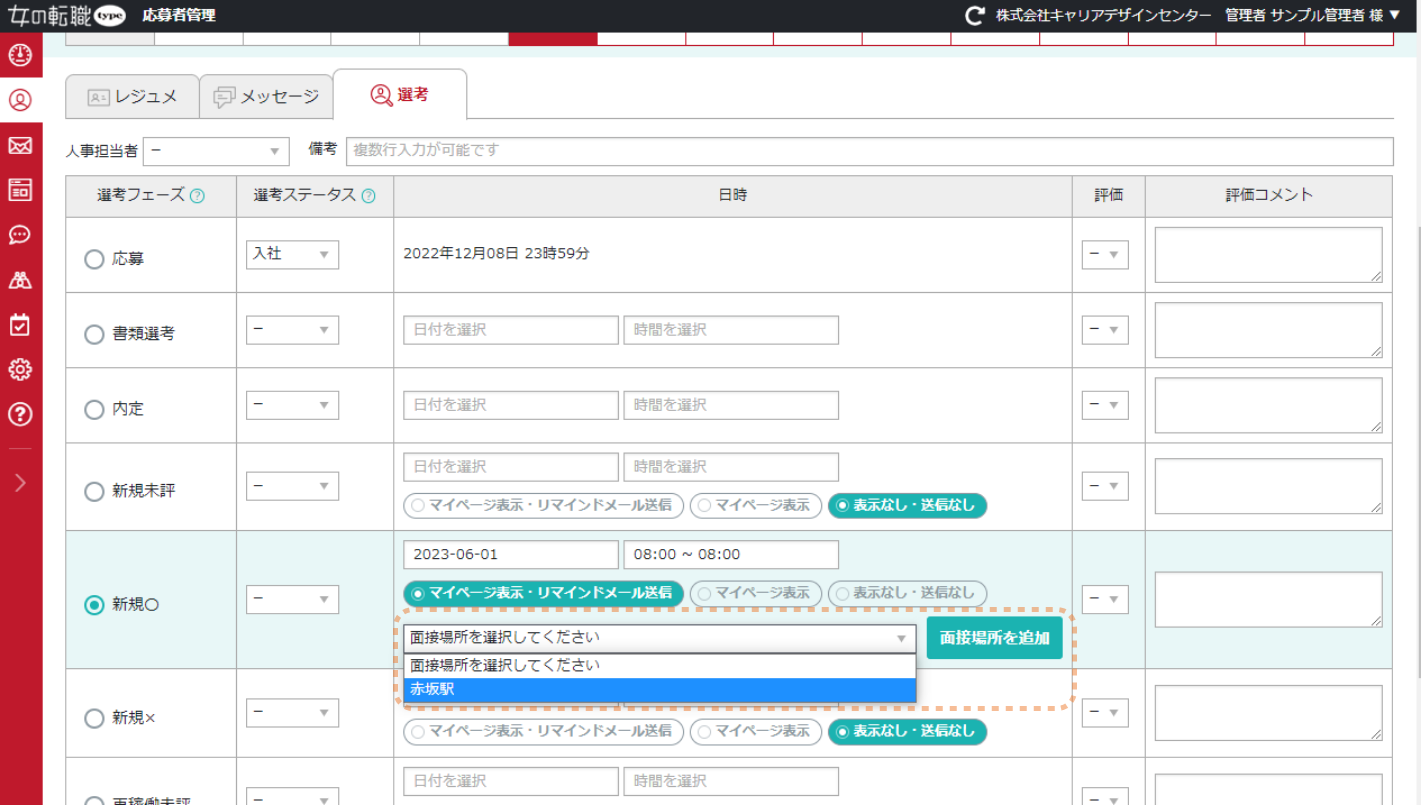The width and height of the screenshot is (1421, 805).
Task: Open the 選考ステータス dropdown showing 入社
Action: 292,254
